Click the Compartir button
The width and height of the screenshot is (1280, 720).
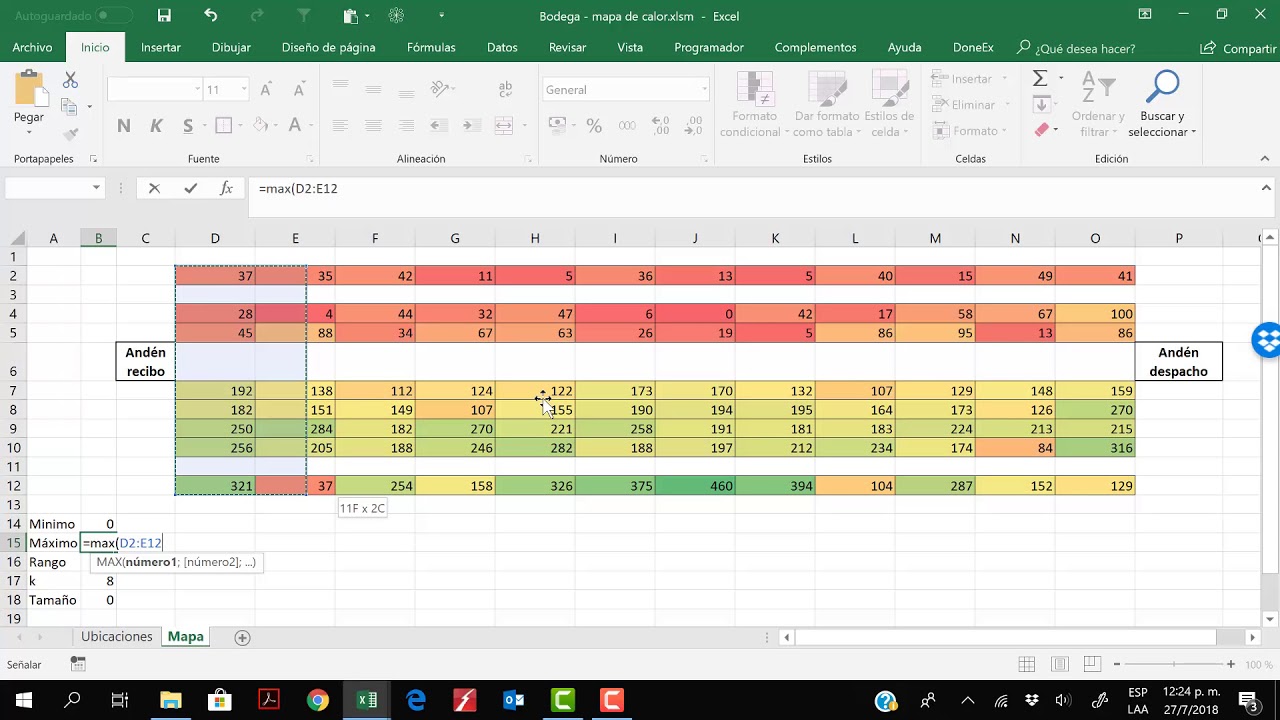(1239, 48)
